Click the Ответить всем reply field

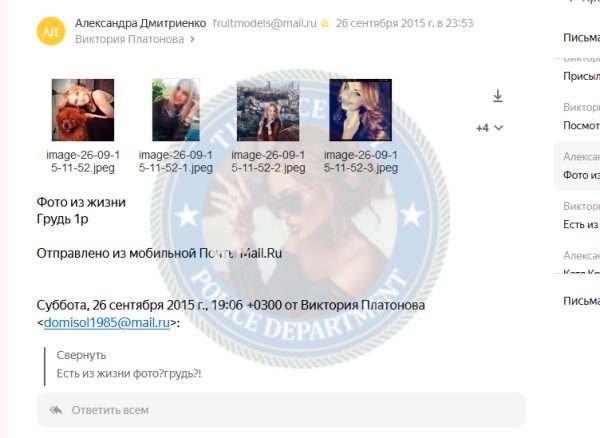pos(281,410)
